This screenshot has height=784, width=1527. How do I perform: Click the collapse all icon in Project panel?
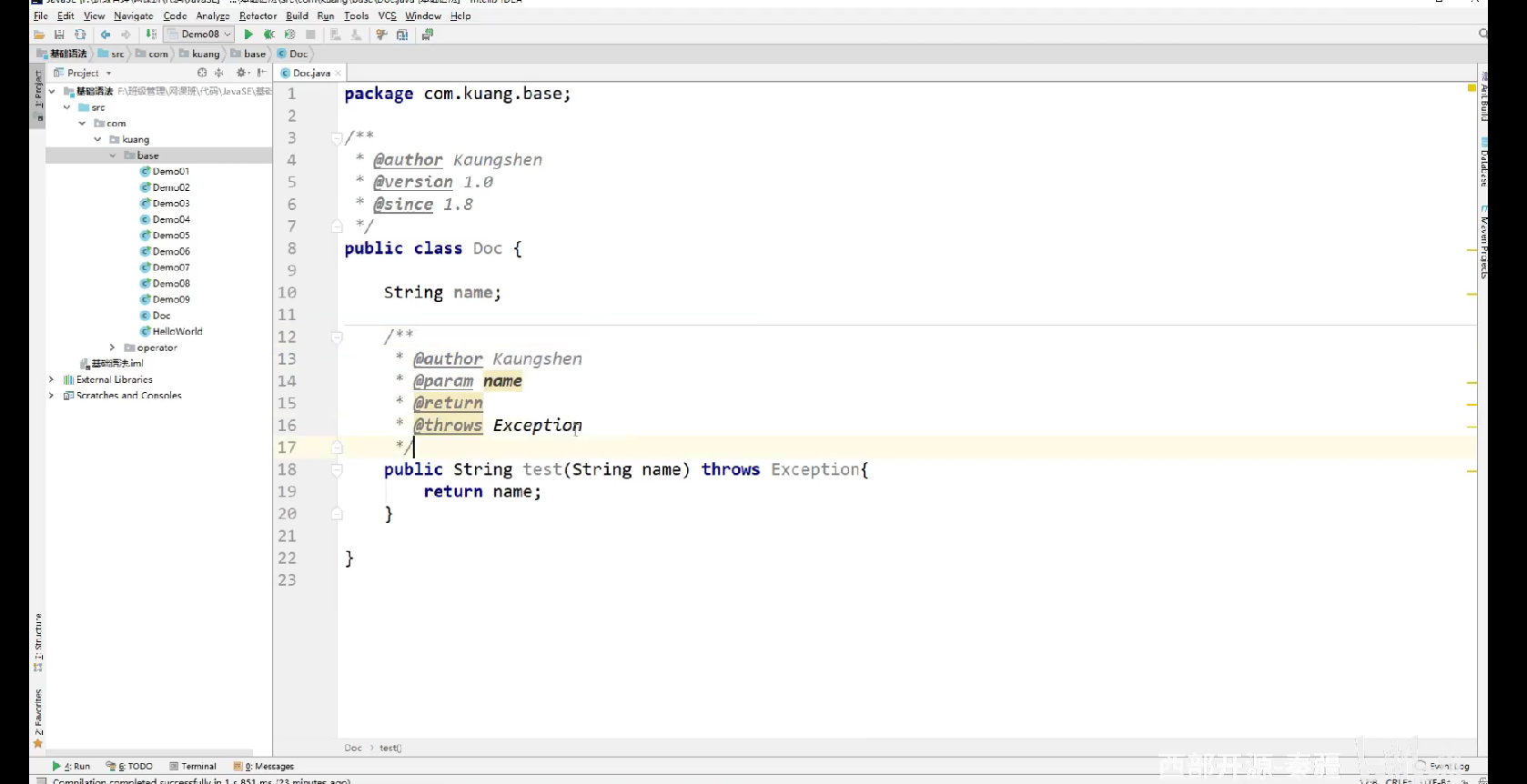click(219, 73)
